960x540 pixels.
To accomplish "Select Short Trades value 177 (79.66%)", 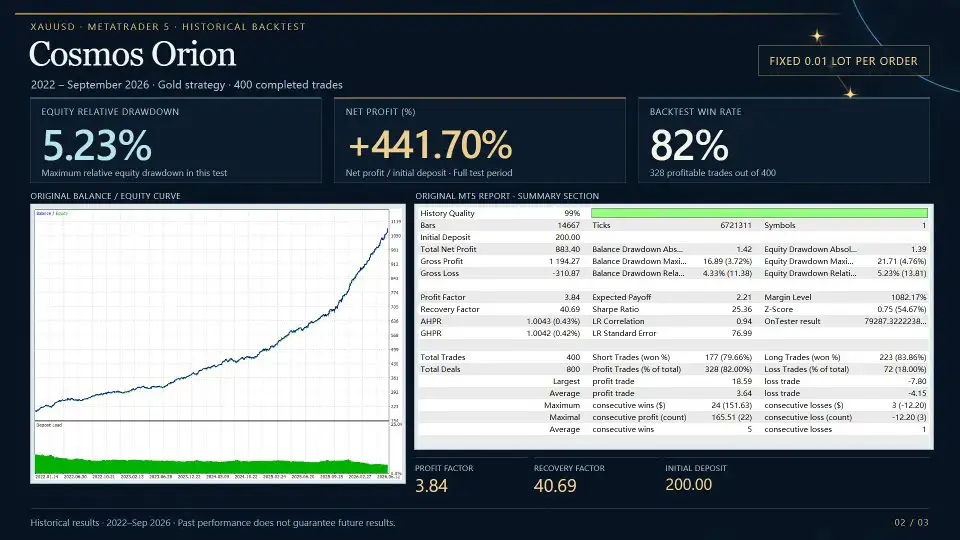I will pyautogui.click(x=729, y=357).
